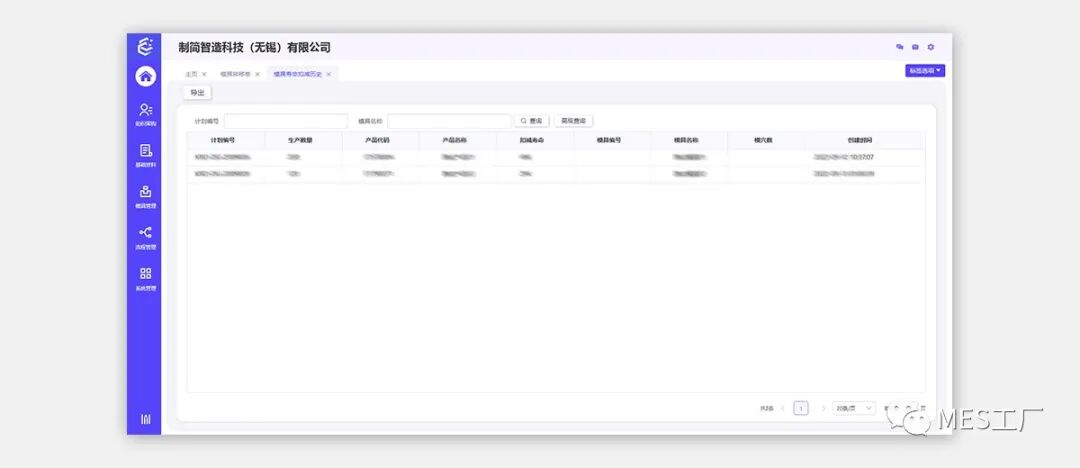This screenshot has width=1080, height=468.
Task: Open 模具管理 mold management sidebar icon
Action: [x=145, y=192]
